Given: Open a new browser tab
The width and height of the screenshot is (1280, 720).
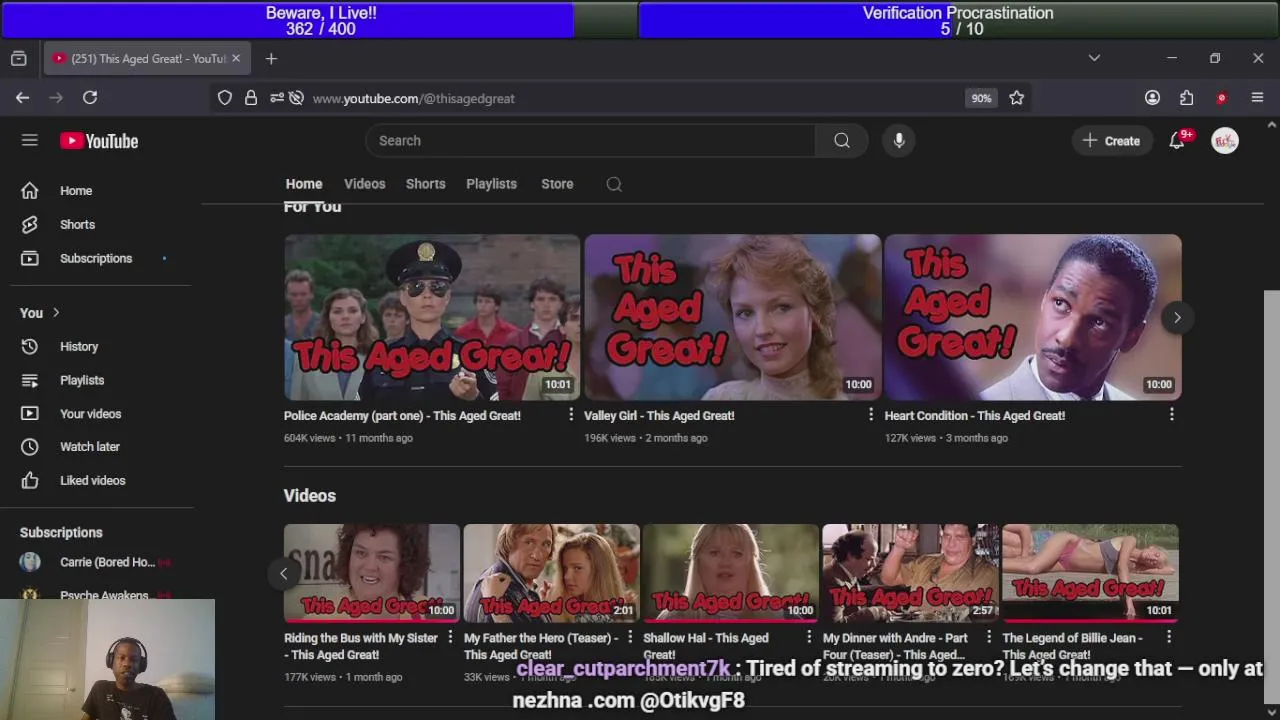Looking at the screenshot, I should point(271,59).
